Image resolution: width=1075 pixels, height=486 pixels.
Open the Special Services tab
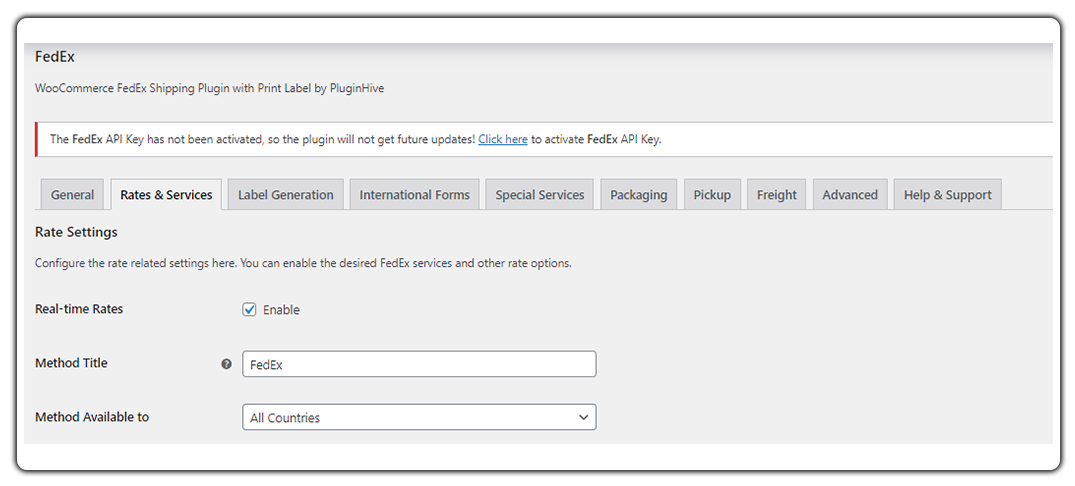pyautogui.click(x=540, y=195)
